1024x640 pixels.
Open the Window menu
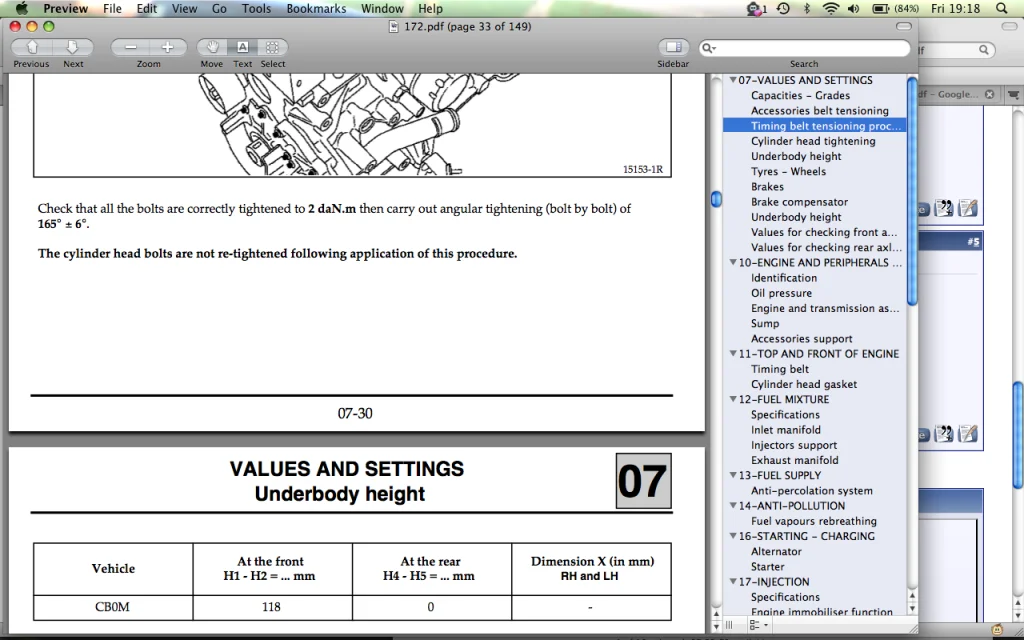click(x=382, y=8)
